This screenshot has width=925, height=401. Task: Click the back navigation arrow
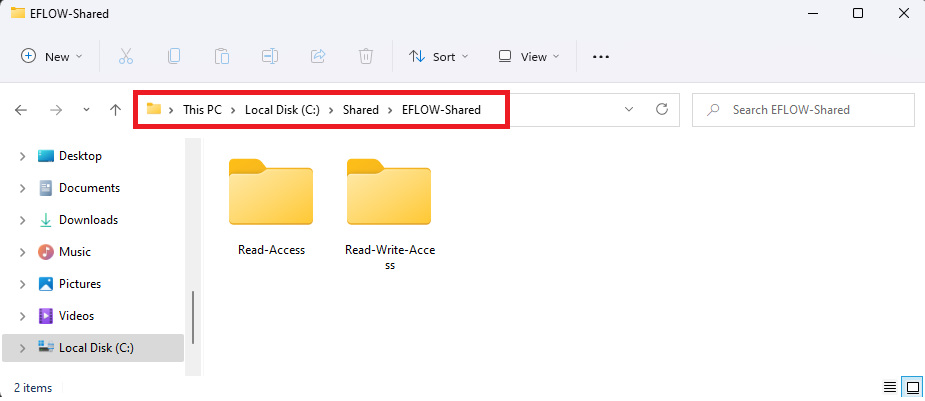pos(21,110)
